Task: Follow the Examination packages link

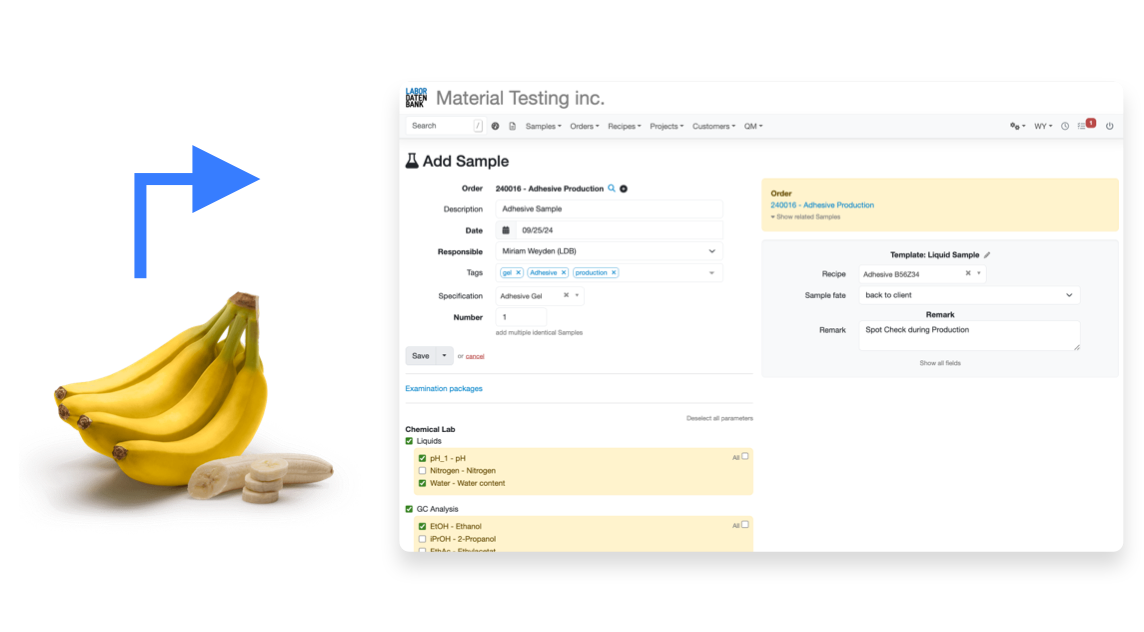Action: coord(444,388)
